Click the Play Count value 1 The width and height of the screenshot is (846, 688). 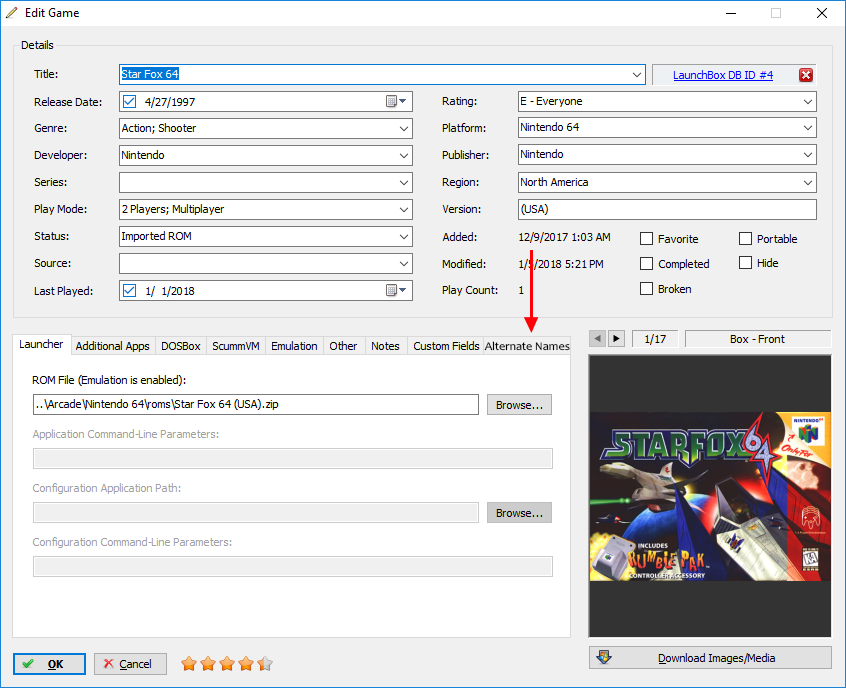(521, 290)
